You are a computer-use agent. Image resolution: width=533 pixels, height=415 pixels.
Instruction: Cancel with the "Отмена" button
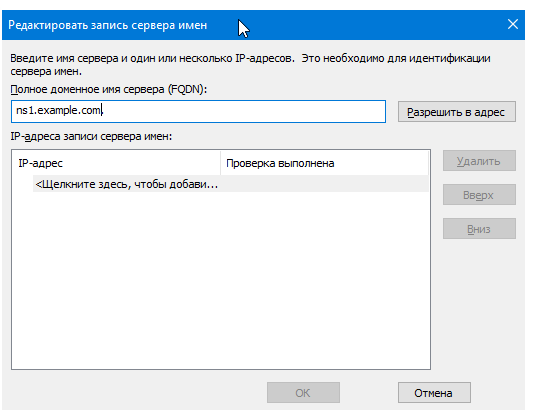click(434, 393)
